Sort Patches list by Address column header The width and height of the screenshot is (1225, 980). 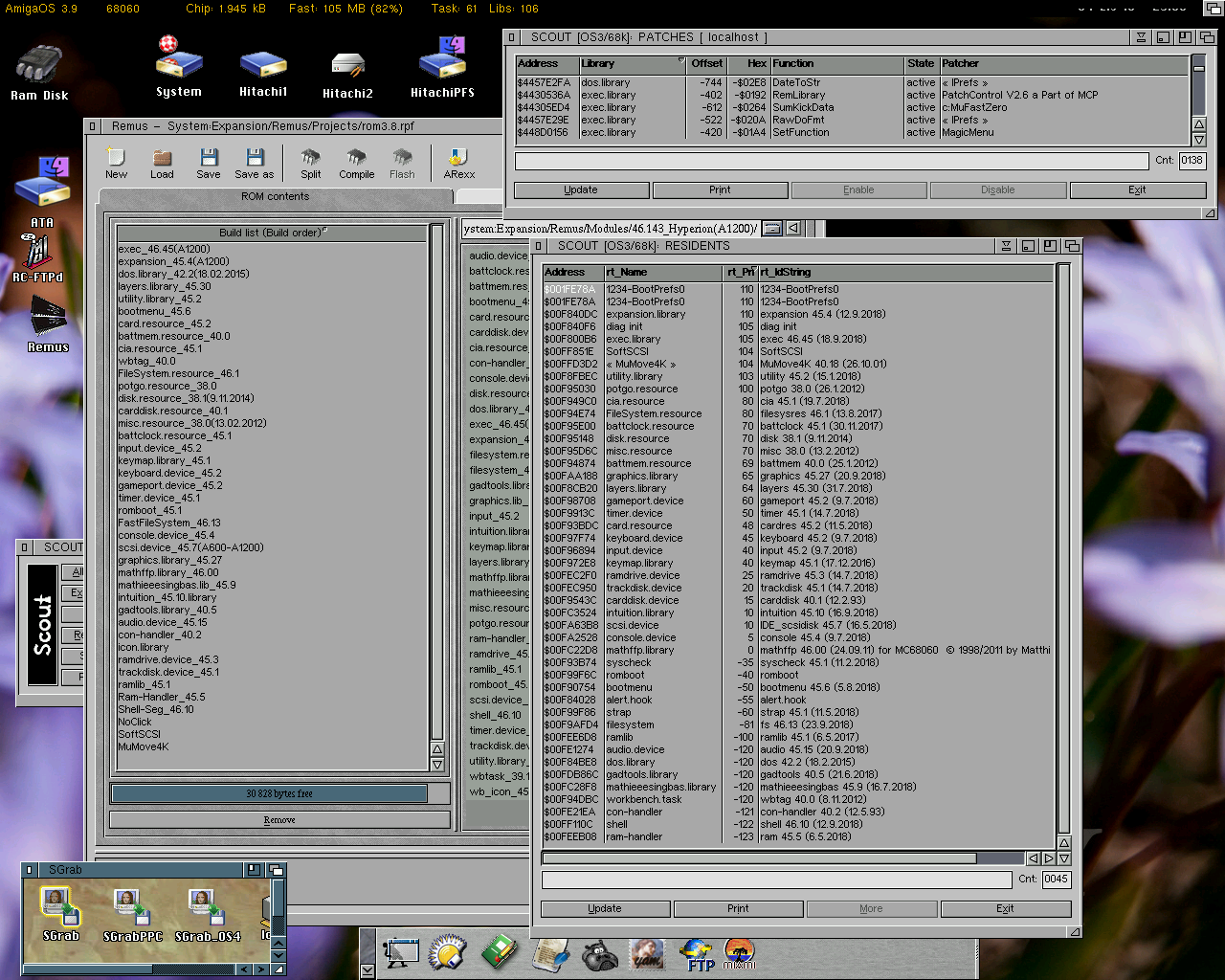coord(546,63)
